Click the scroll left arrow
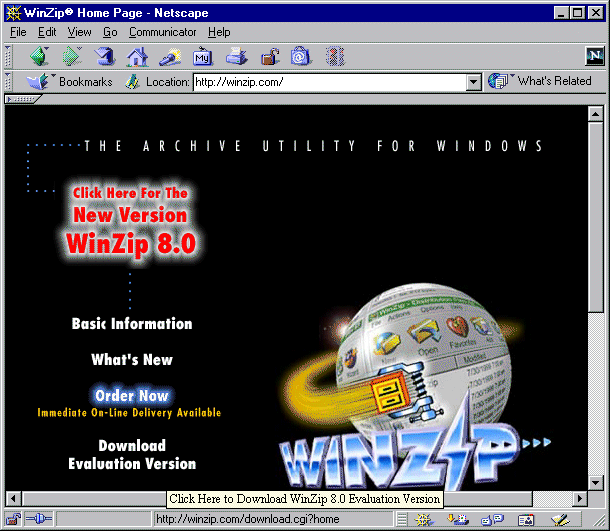610x531 pixels. coord(14,498)
